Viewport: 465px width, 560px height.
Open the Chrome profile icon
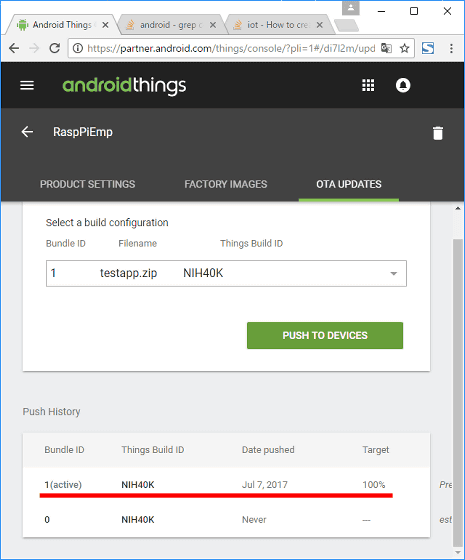(350, 8)
